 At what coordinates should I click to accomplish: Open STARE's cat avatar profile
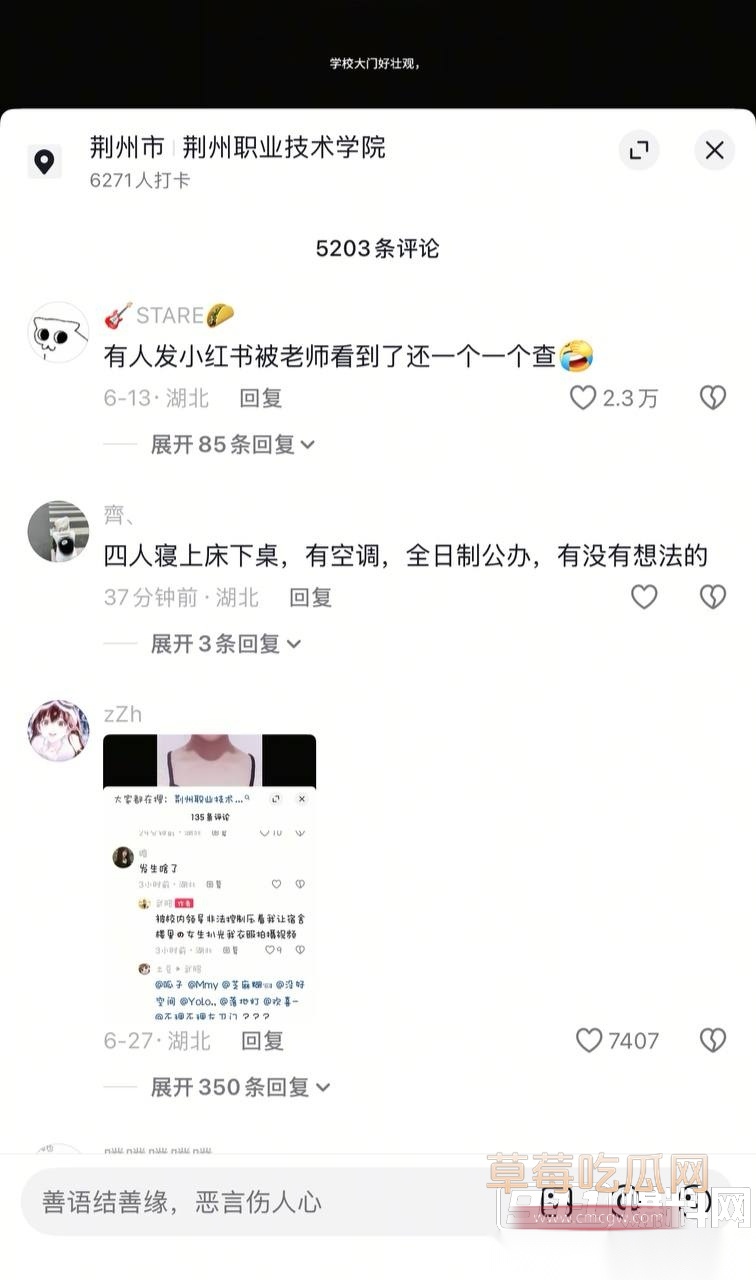point(58,332)
